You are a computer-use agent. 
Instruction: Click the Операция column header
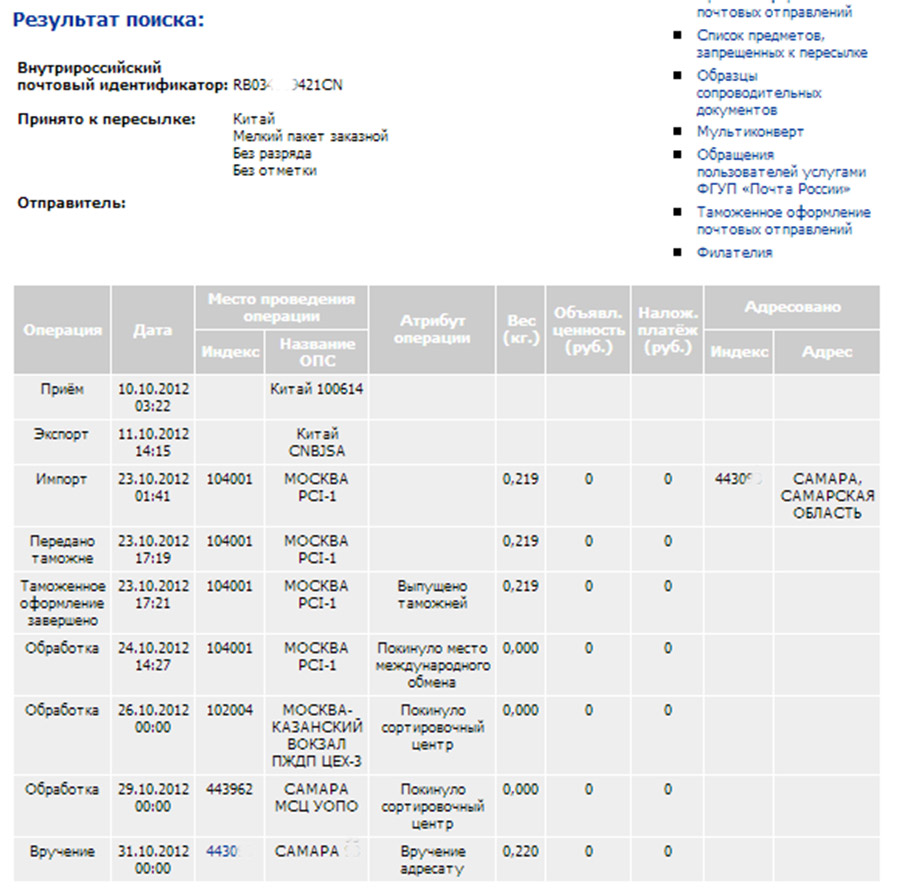click(62, 330)
